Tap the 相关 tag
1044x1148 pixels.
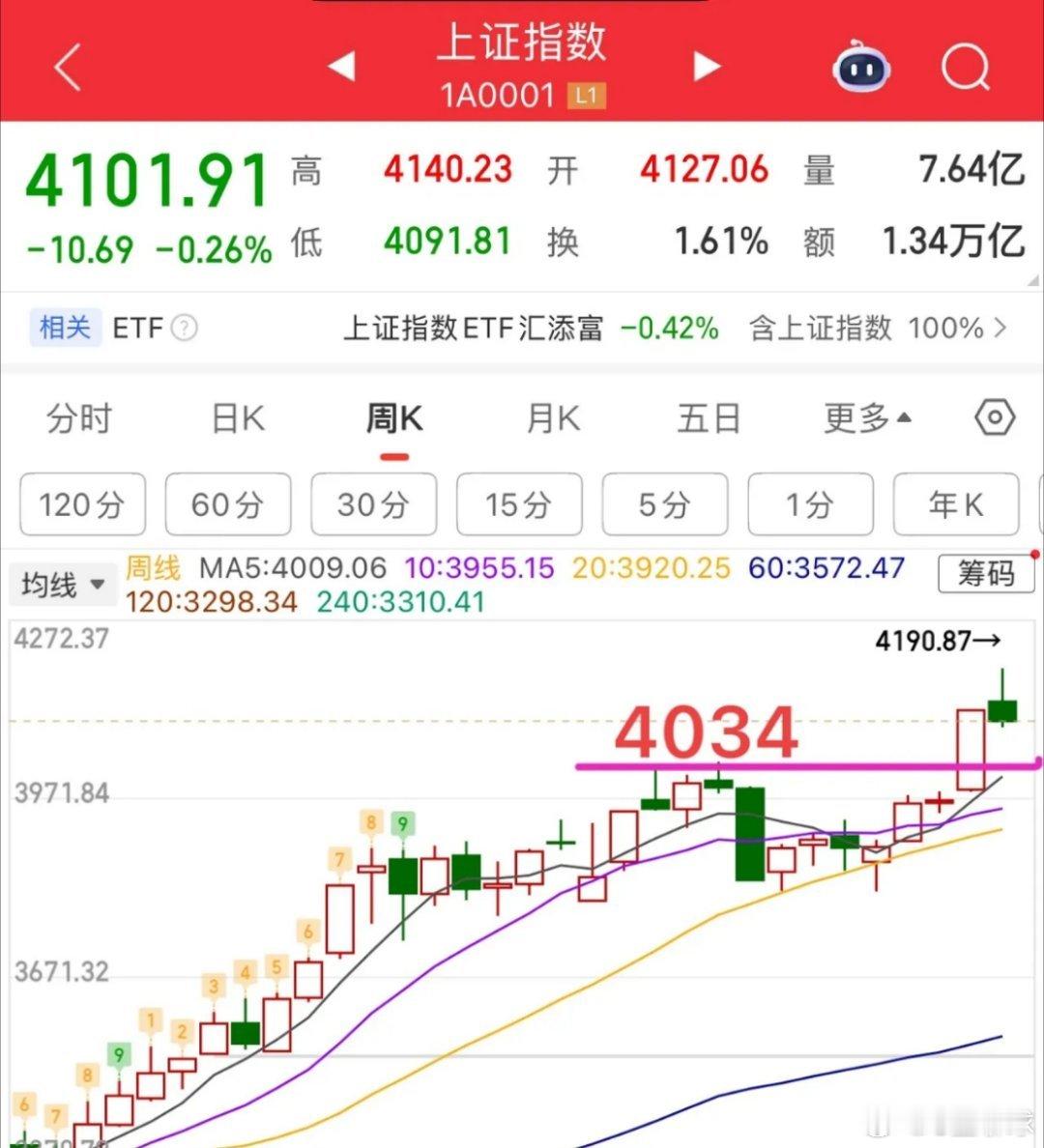(65, 328)
